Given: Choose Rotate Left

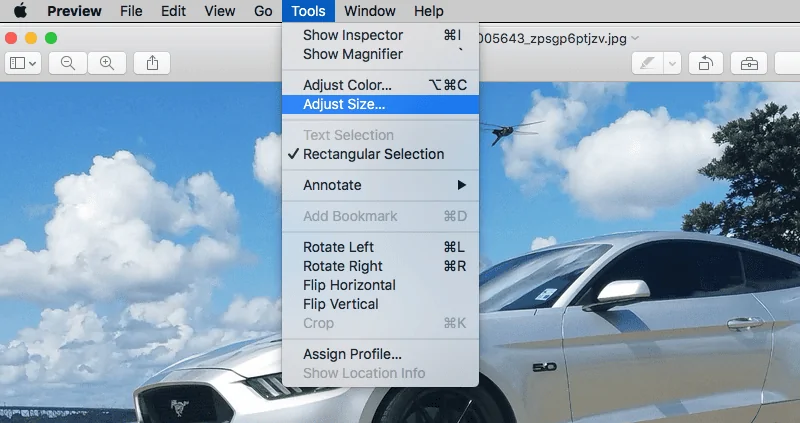Looking at the screenshot, I should 381,247.
